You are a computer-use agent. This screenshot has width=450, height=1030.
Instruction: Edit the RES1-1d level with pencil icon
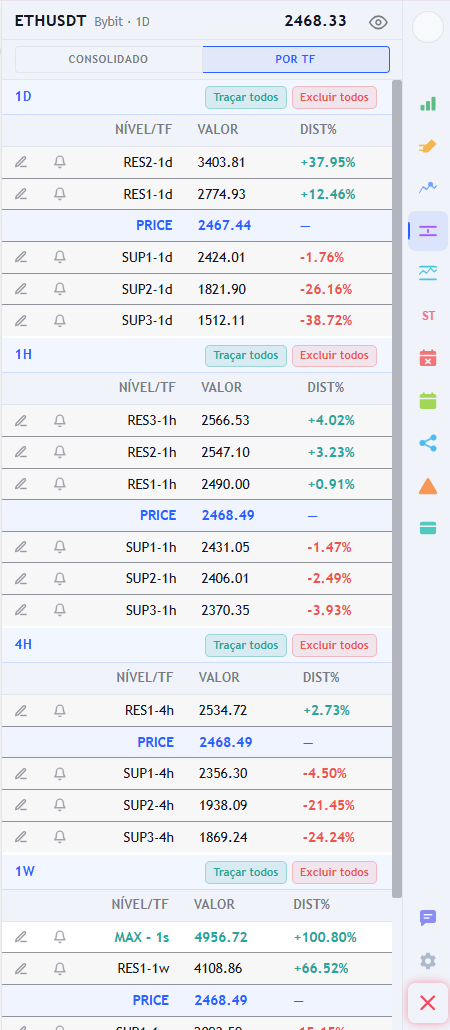21,194
